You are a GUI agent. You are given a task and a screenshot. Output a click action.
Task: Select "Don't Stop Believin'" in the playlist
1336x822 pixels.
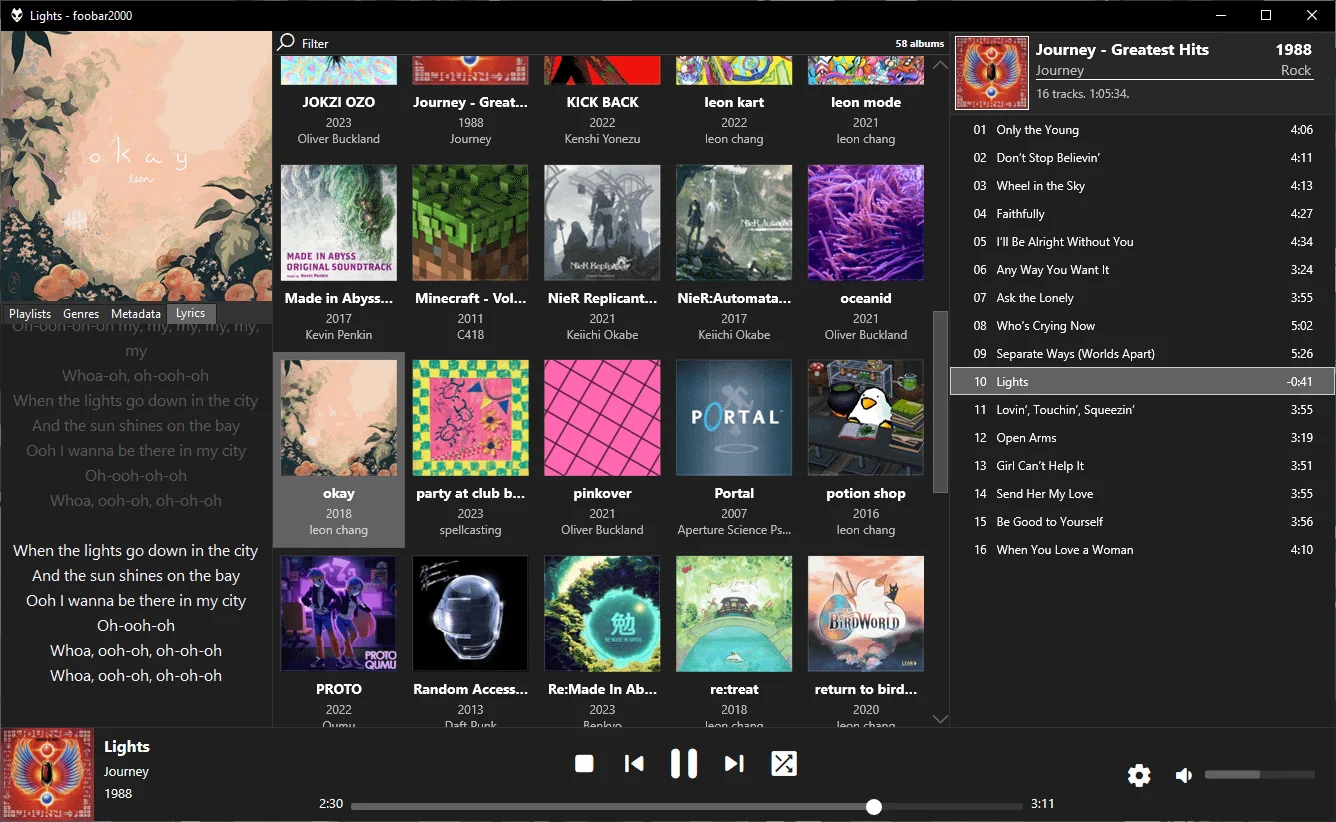pos(1100,157)
